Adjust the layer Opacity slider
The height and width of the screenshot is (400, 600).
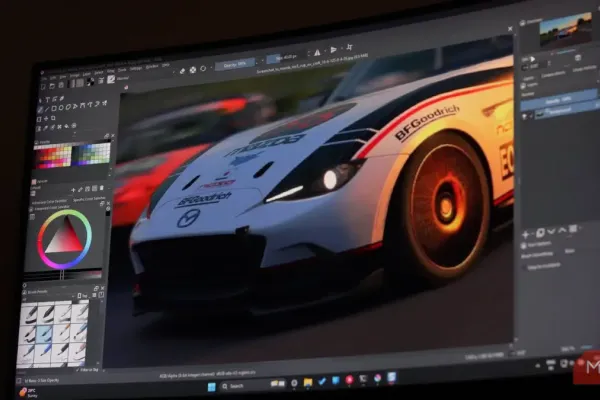click(x=559, y=100)
